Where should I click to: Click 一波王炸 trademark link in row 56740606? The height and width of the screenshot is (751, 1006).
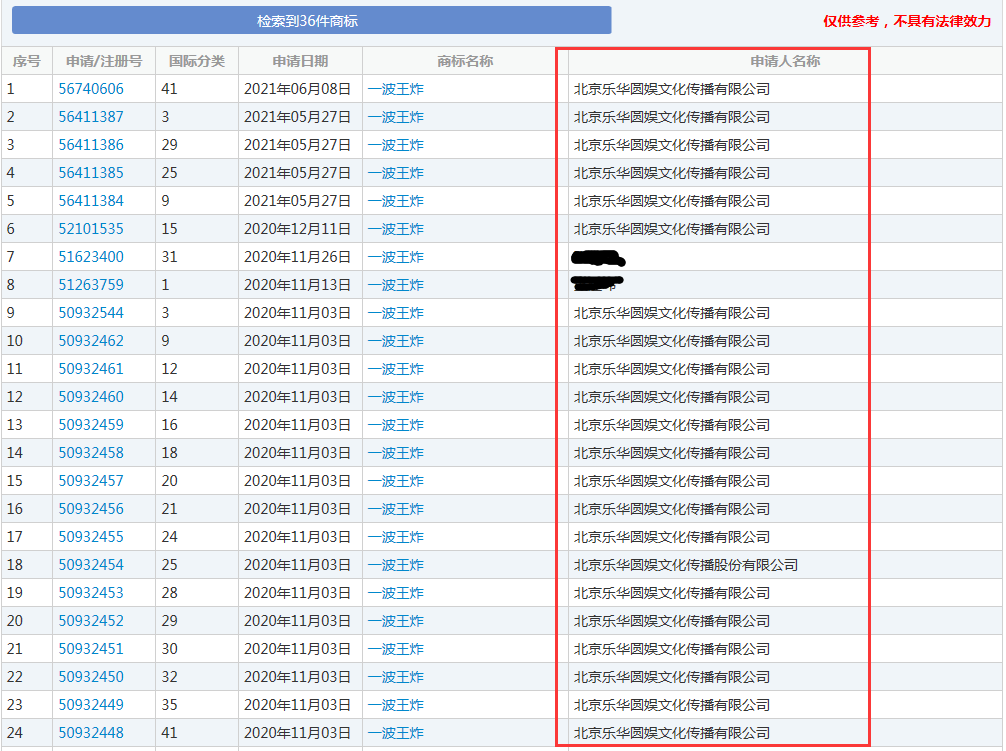point(396,89)
